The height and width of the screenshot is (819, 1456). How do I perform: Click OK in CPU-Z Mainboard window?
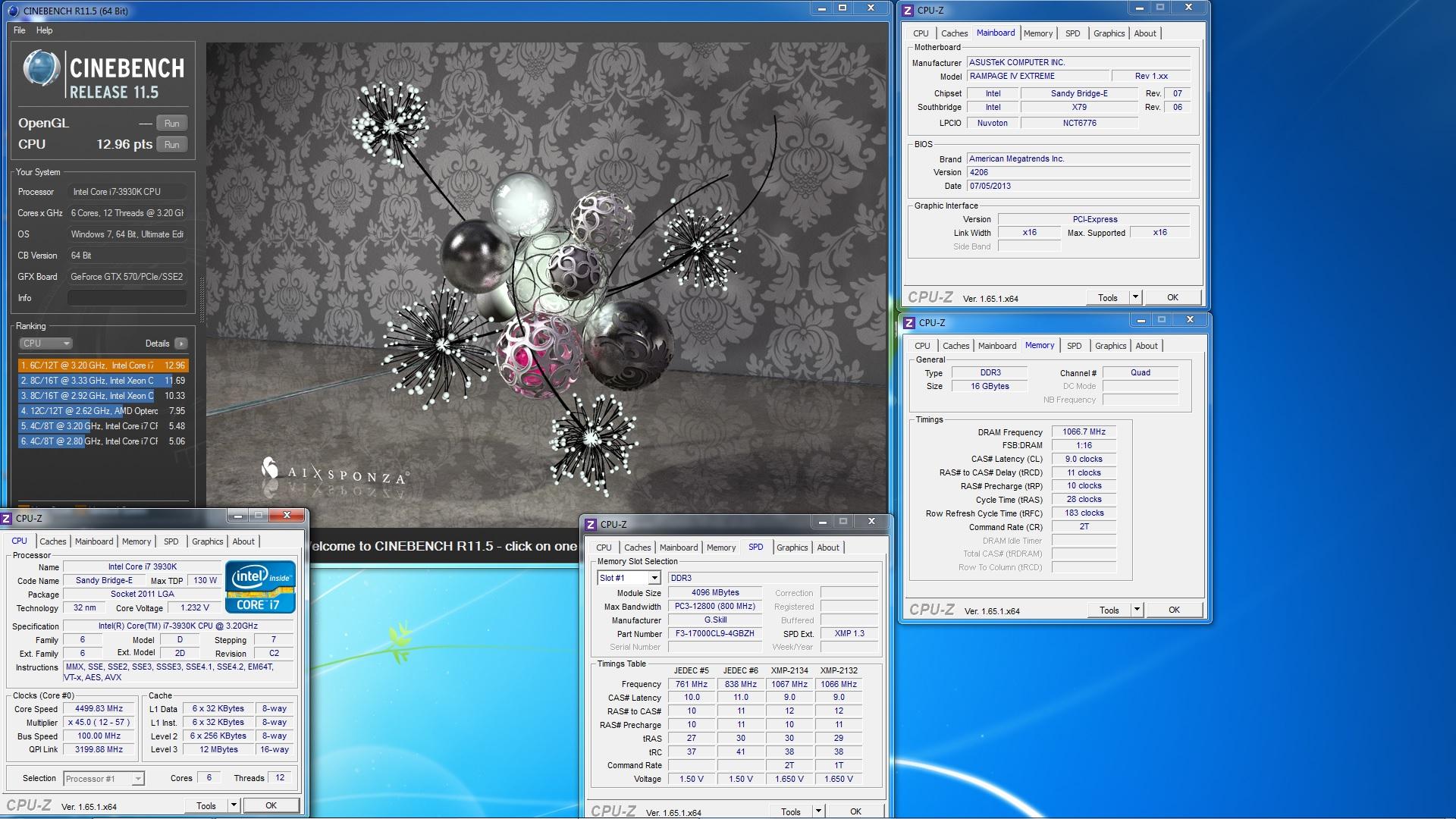pos(1172,298)
